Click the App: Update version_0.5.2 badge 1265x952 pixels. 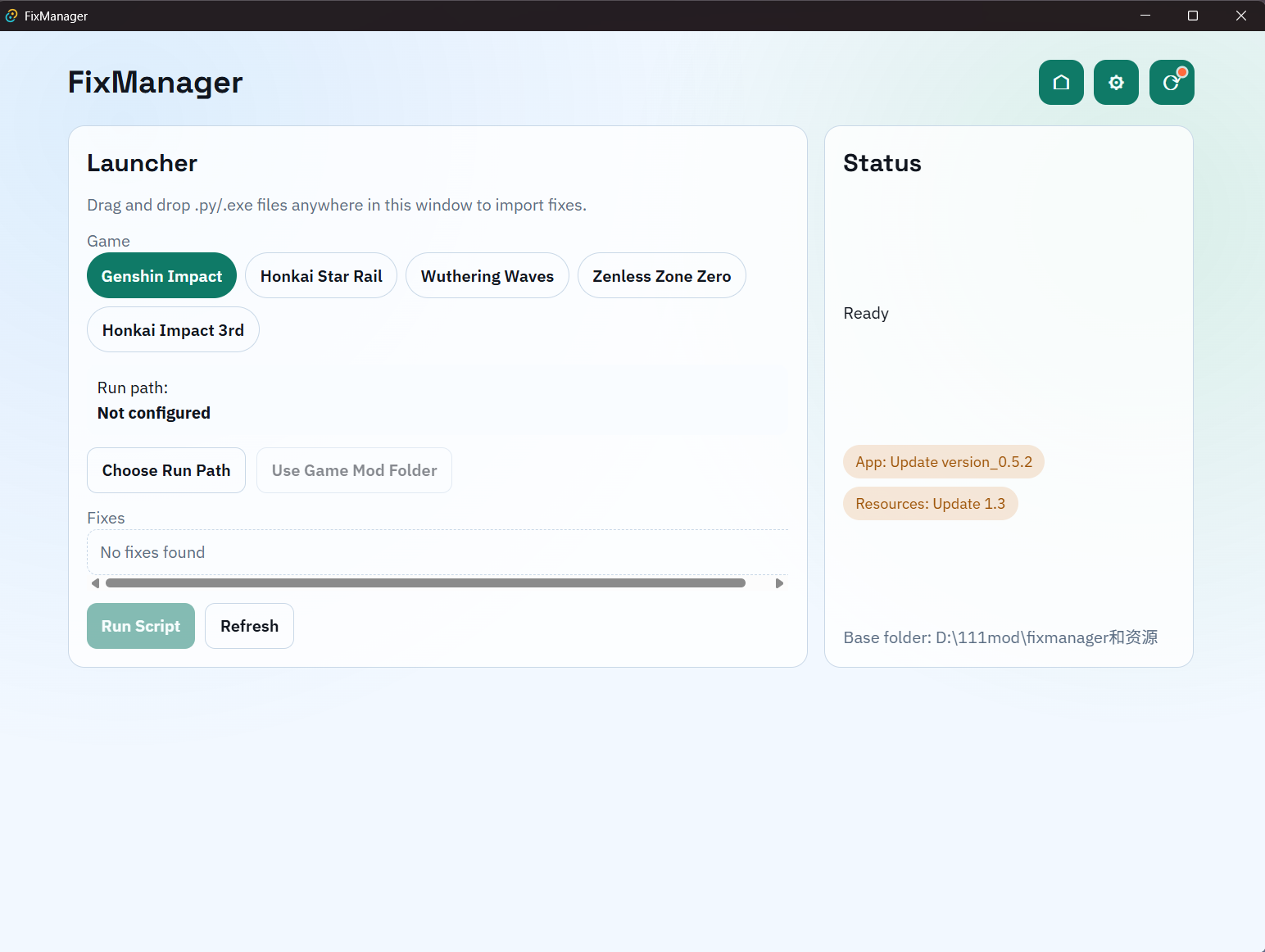[x=944, y=462]
